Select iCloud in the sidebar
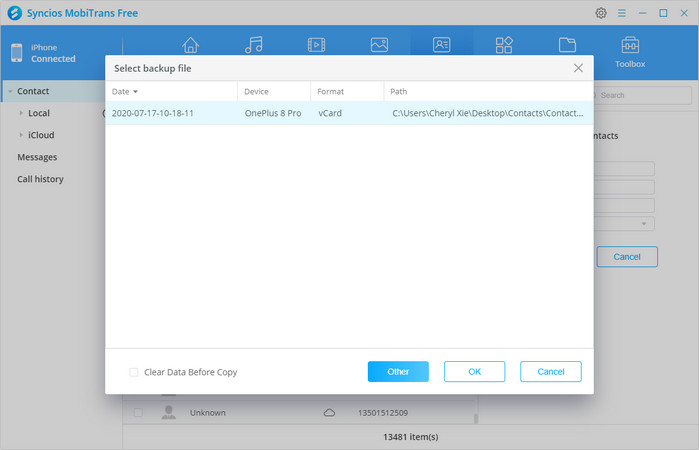 click(41, 135)
